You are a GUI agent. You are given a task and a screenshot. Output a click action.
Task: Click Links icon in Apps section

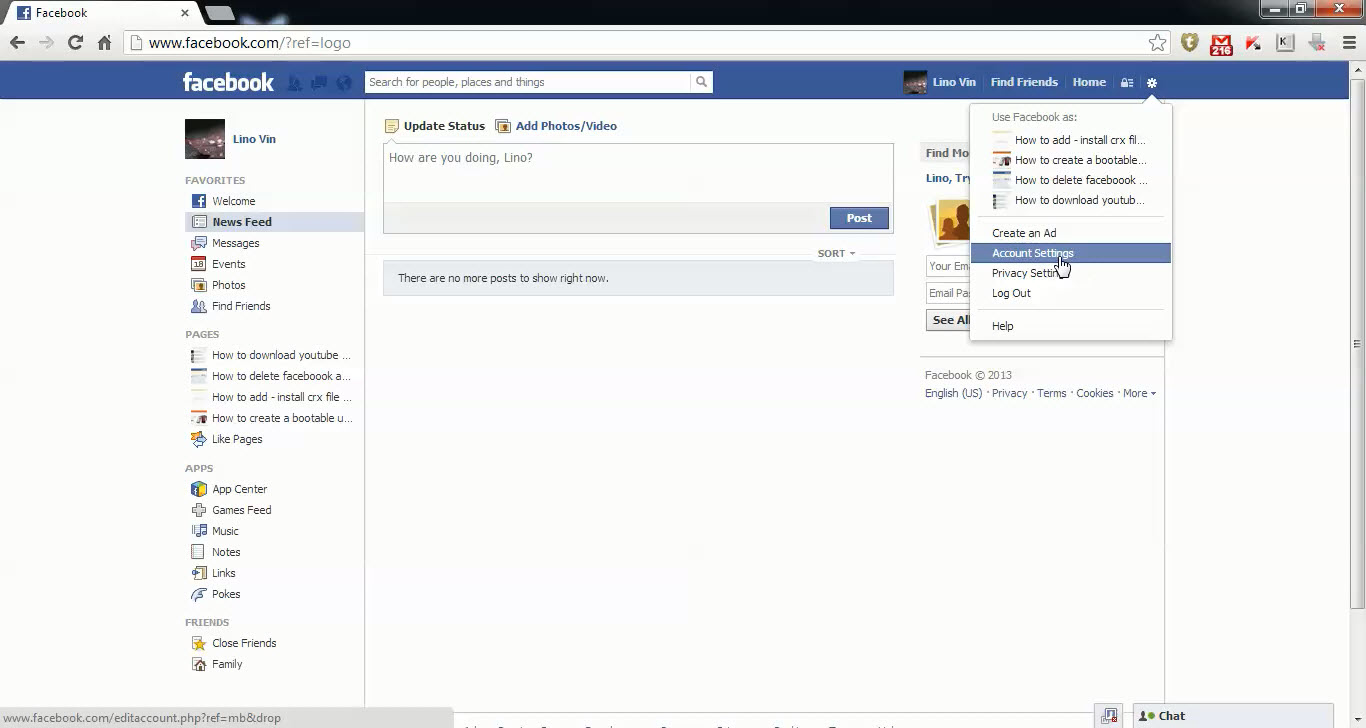pos(199,573)
